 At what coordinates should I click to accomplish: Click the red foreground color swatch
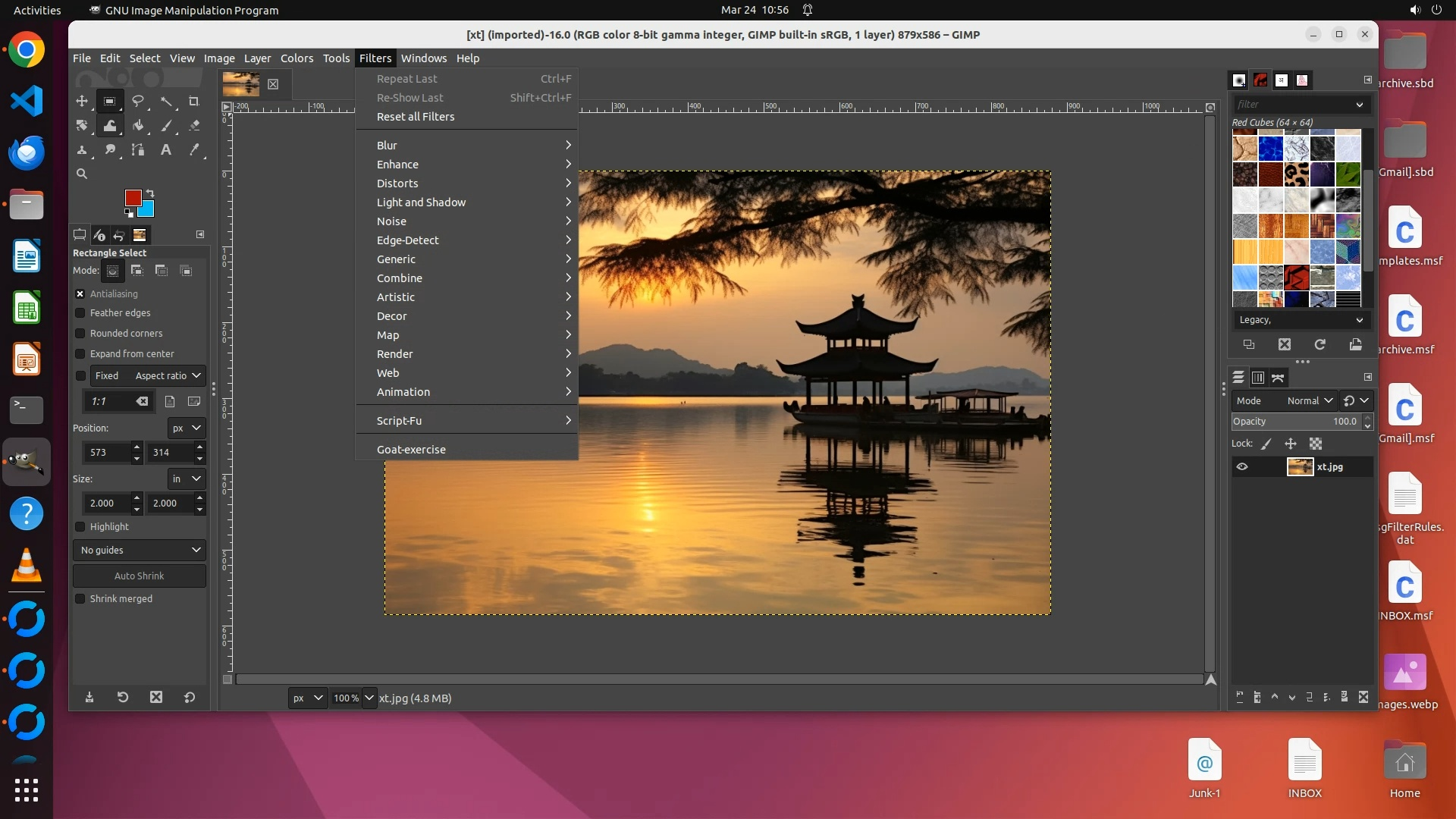coord(132,198)
